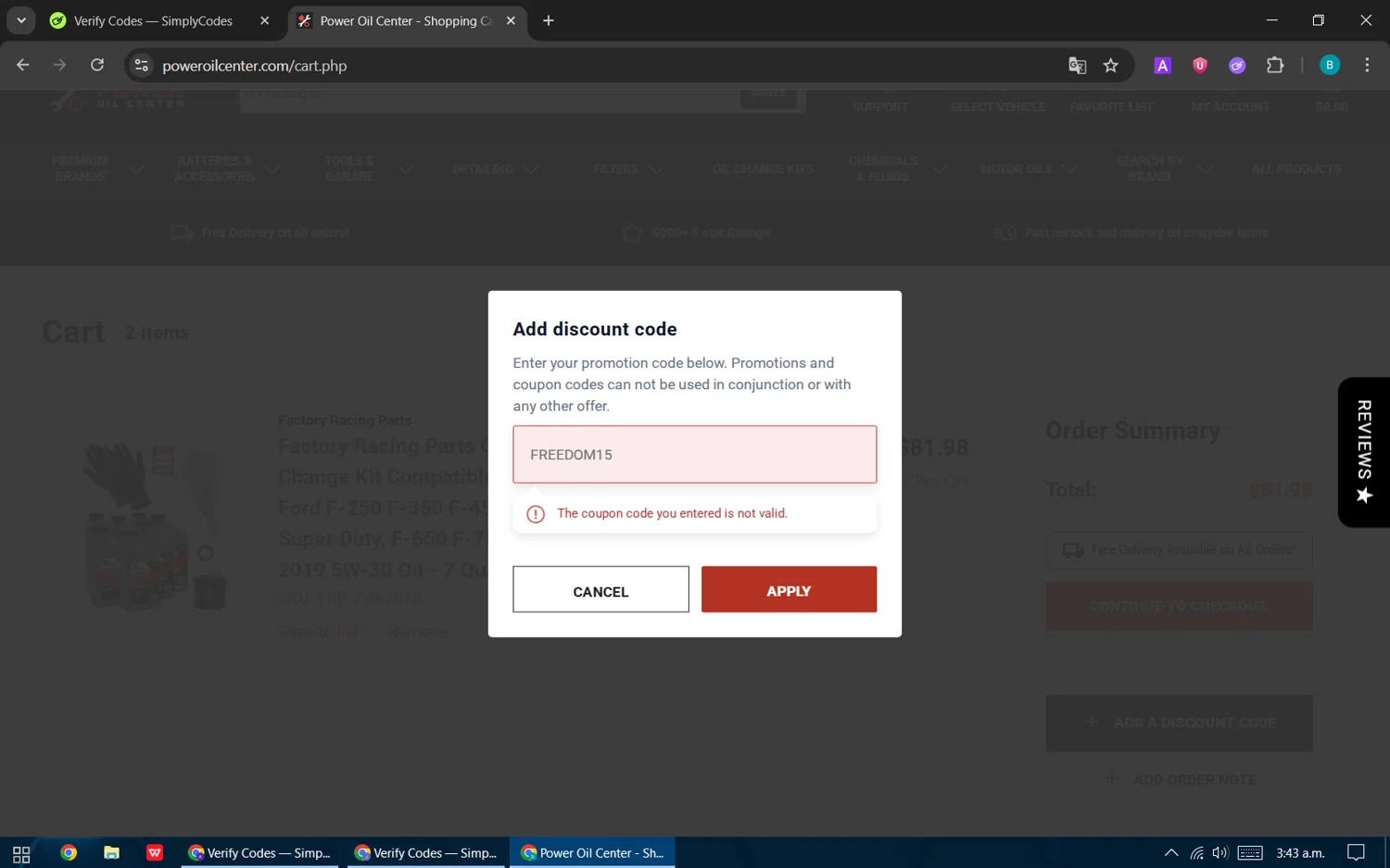Open the volume speaker tray icon
The image size is (1390, 868).
[1220, 853]
